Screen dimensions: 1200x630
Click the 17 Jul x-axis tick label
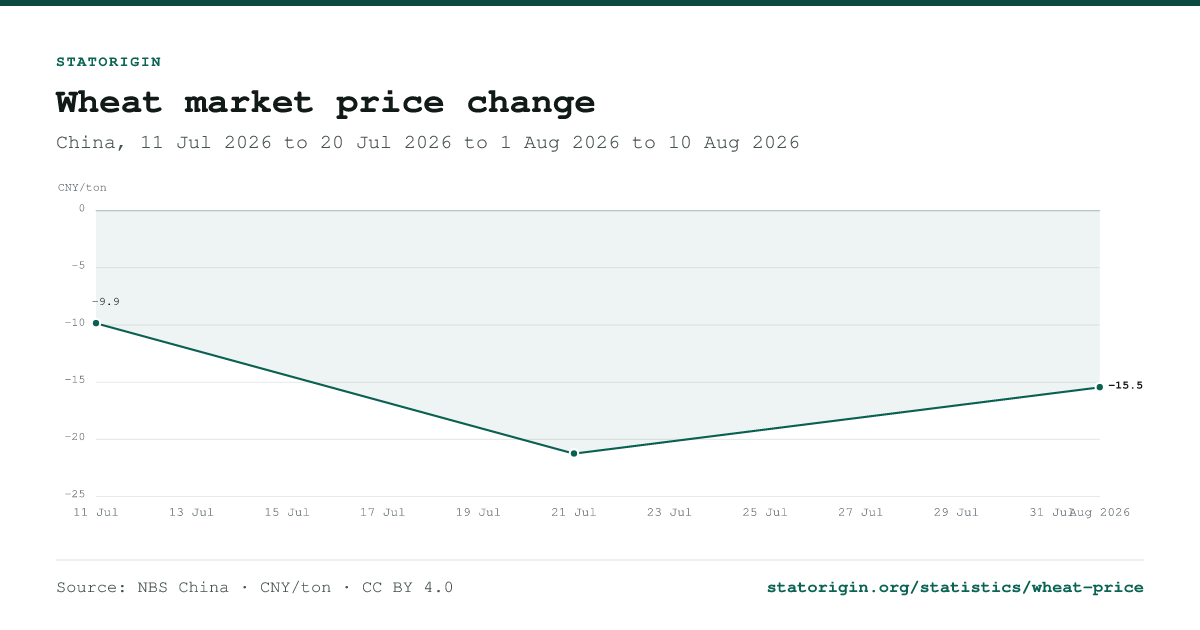coord(382,512)
